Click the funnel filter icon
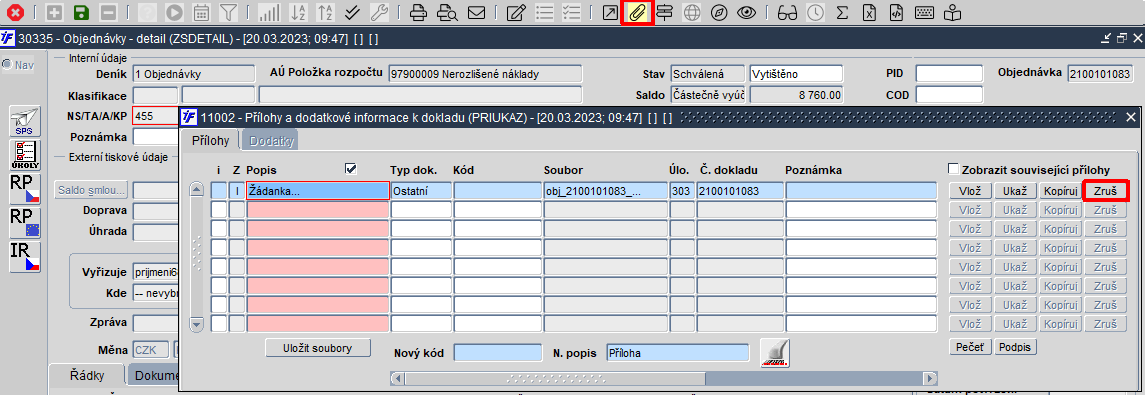1145x395 pixels. pos(229,12)
